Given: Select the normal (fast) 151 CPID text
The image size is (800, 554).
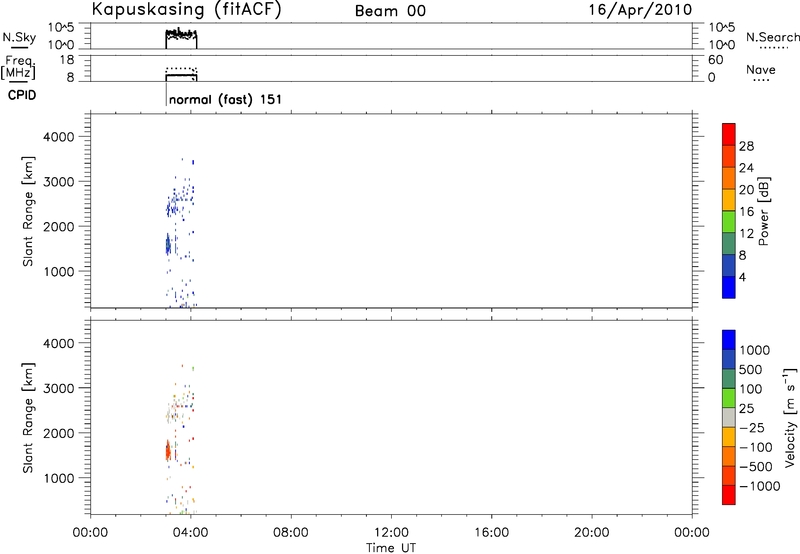Looking at the screenshot, I should [x=225, y=99].
